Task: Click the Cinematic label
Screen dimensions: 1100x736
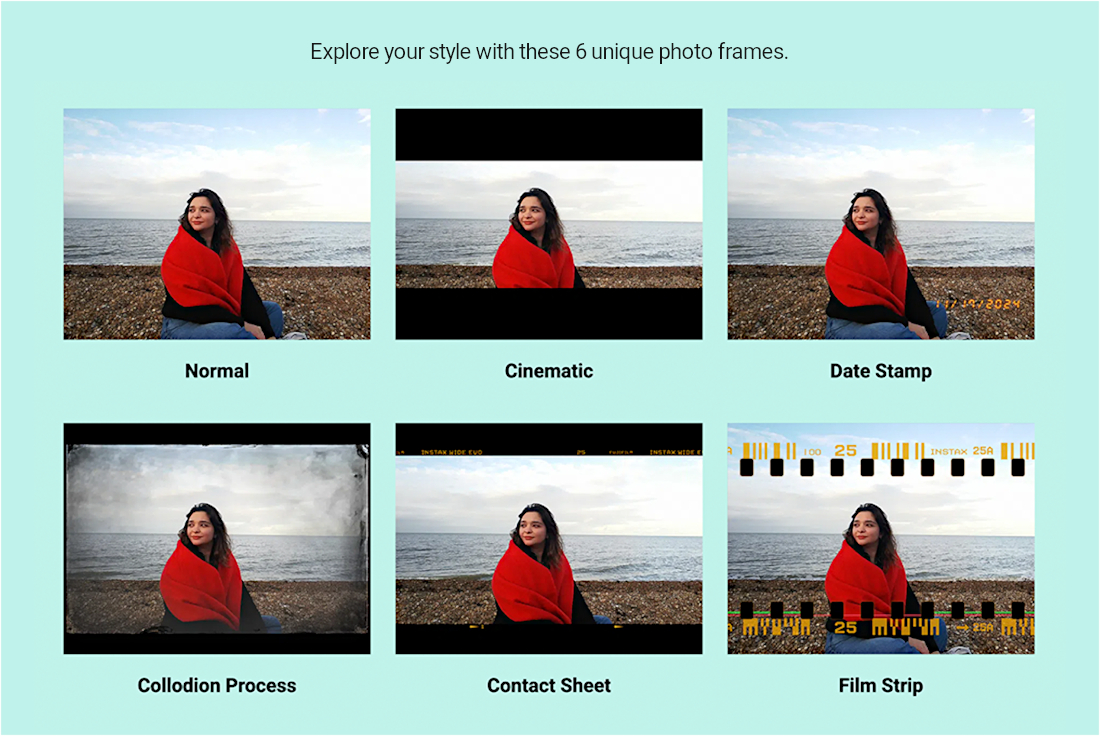Action: tap(549, 371)
